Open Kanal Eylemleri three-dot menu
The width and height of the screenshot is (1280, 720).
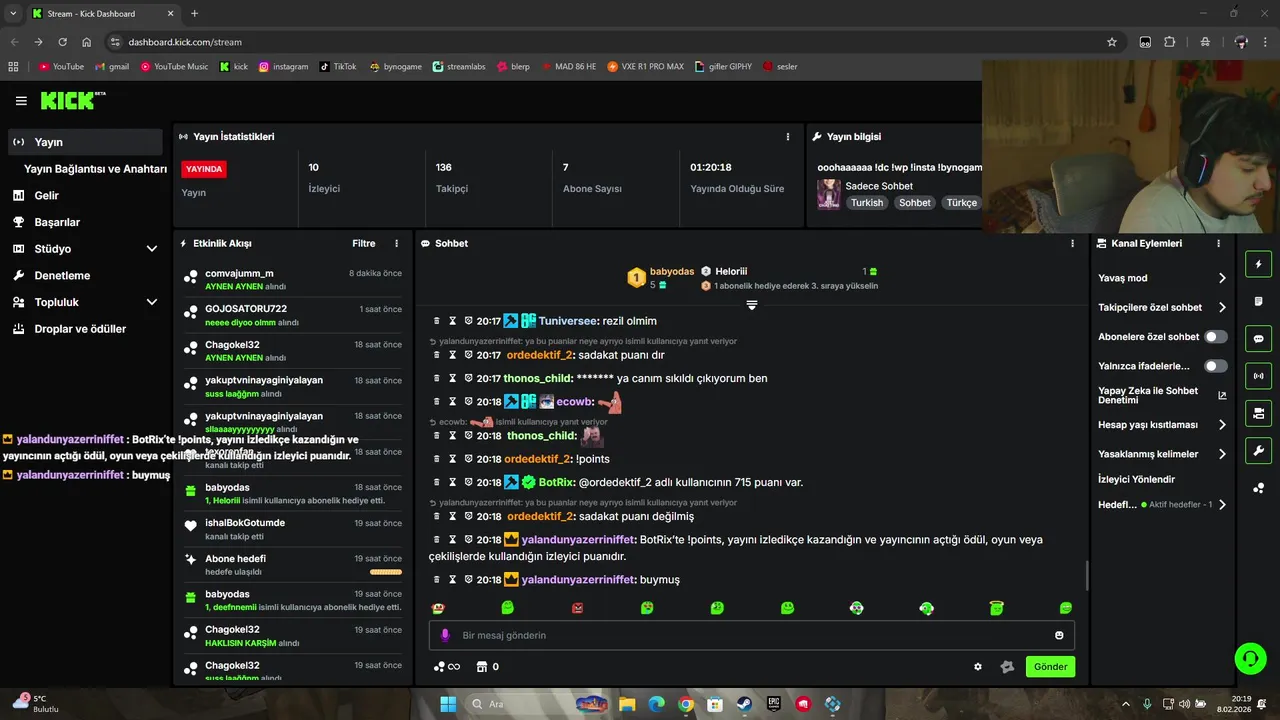click(1218, 244)
